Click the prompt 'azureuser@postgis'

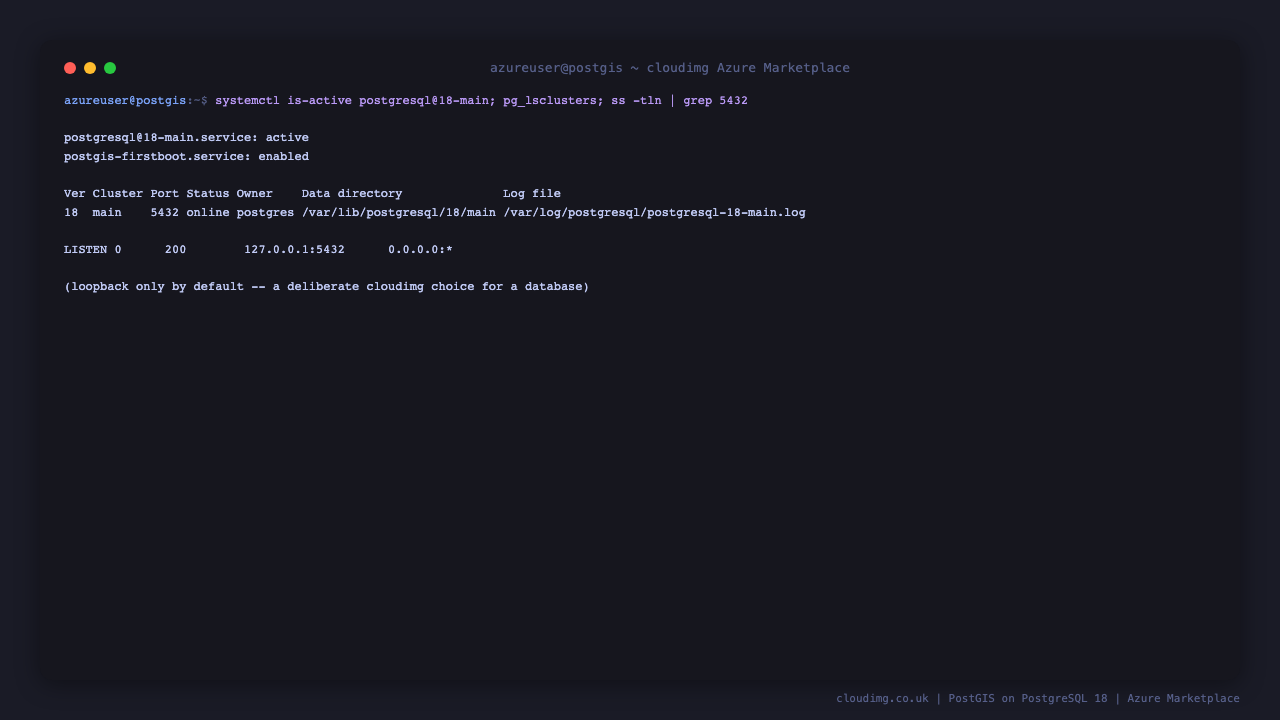[x=125, y=101]
